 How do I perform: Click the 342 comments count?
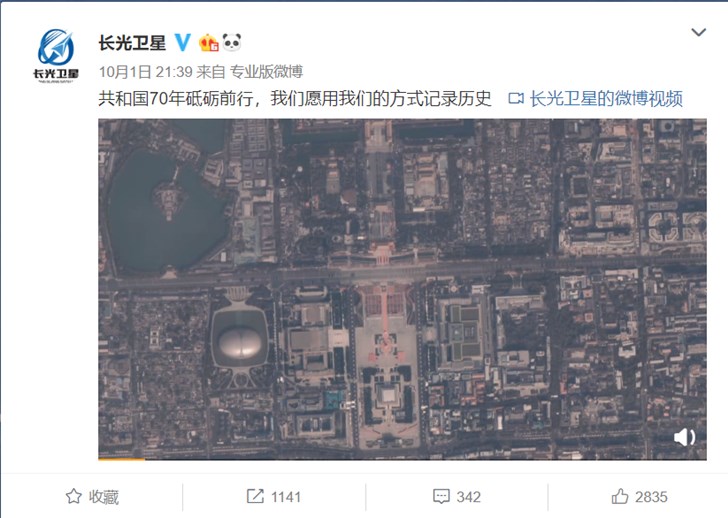tap(468, 497)
